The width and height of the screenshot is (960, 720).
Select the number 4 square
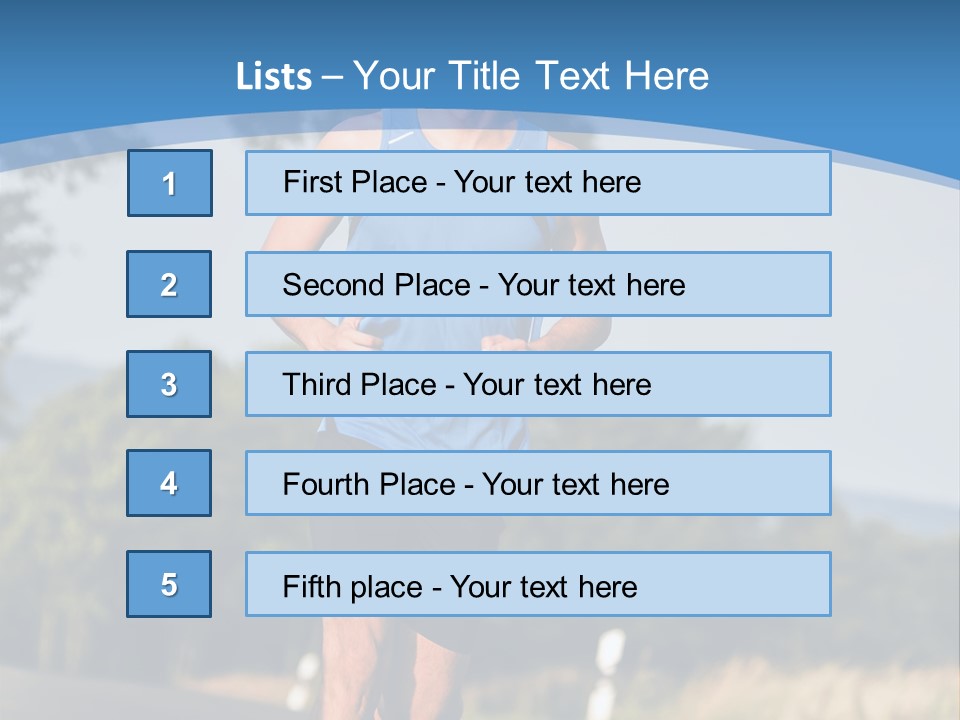coord(169,483)
